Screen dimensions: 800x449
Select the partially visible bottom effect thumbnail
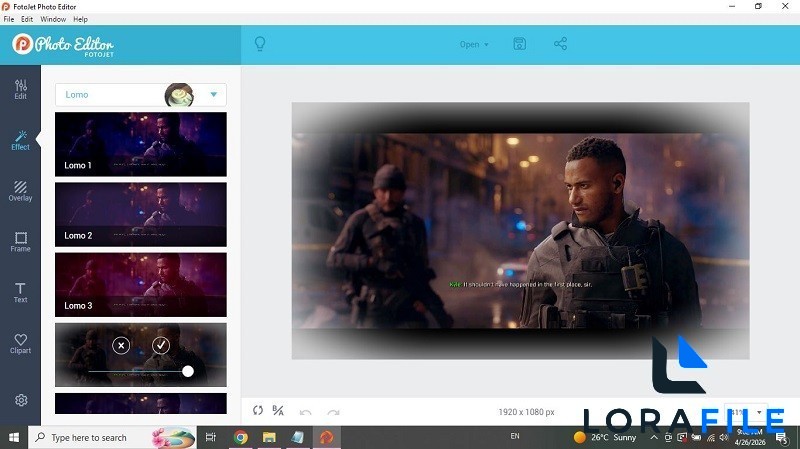[x=141, y=403]
